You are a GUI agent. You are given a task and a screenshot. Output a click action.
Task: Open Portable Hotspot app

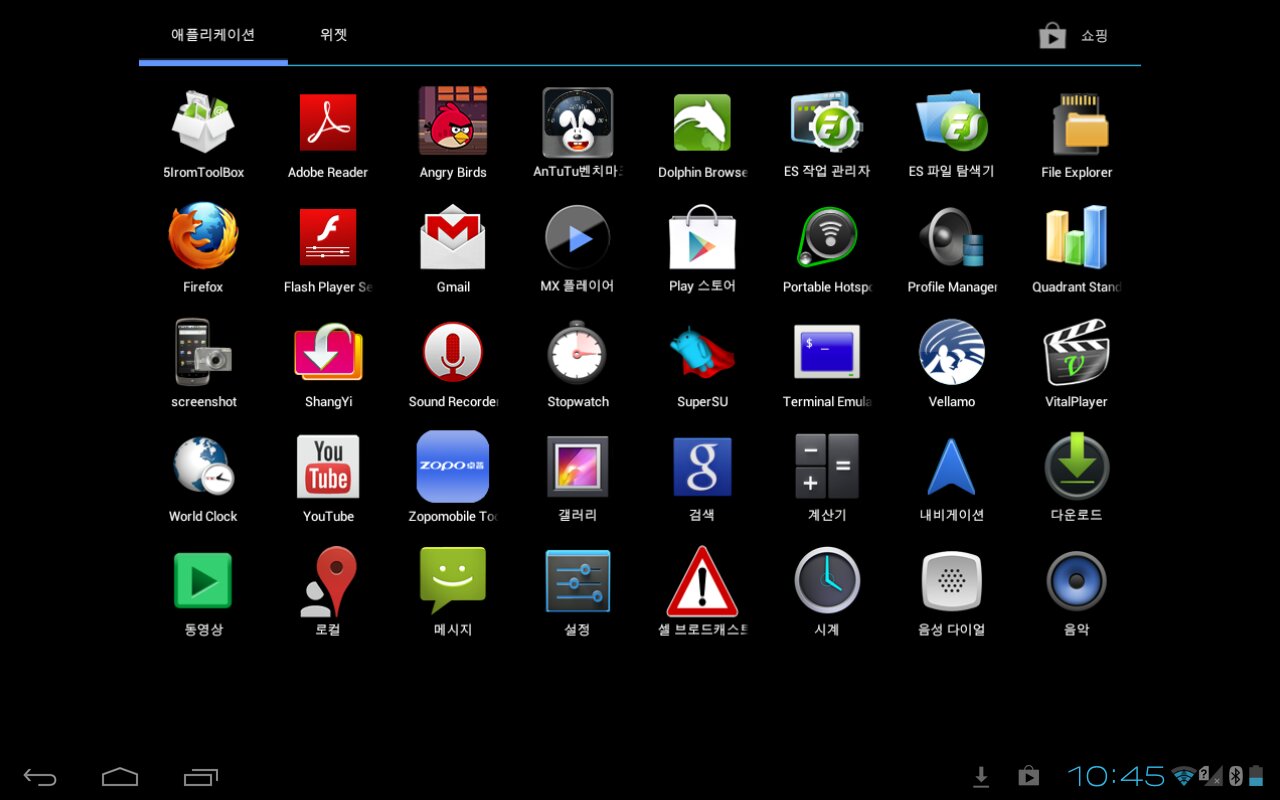click(x=827, y=248)
